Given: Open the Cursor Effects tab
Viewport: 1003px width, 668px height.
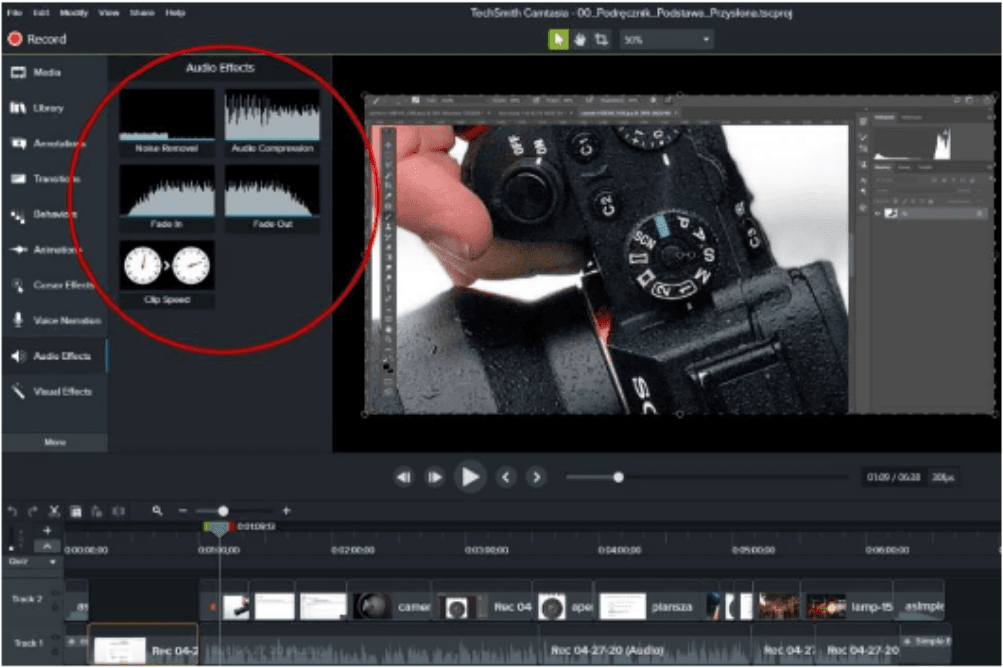Looking at the screenshot, I should click(x=54, y=285).
